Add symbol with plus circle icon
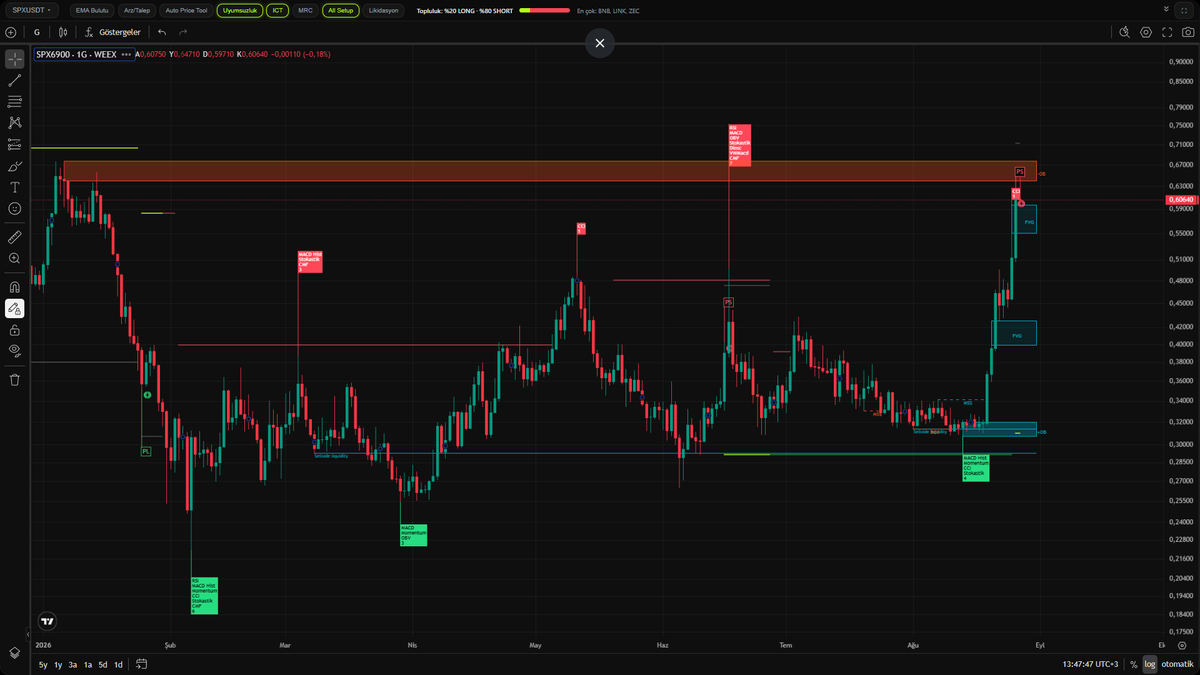Screen dimensions: 1200x675 click(x=11, y=32)
